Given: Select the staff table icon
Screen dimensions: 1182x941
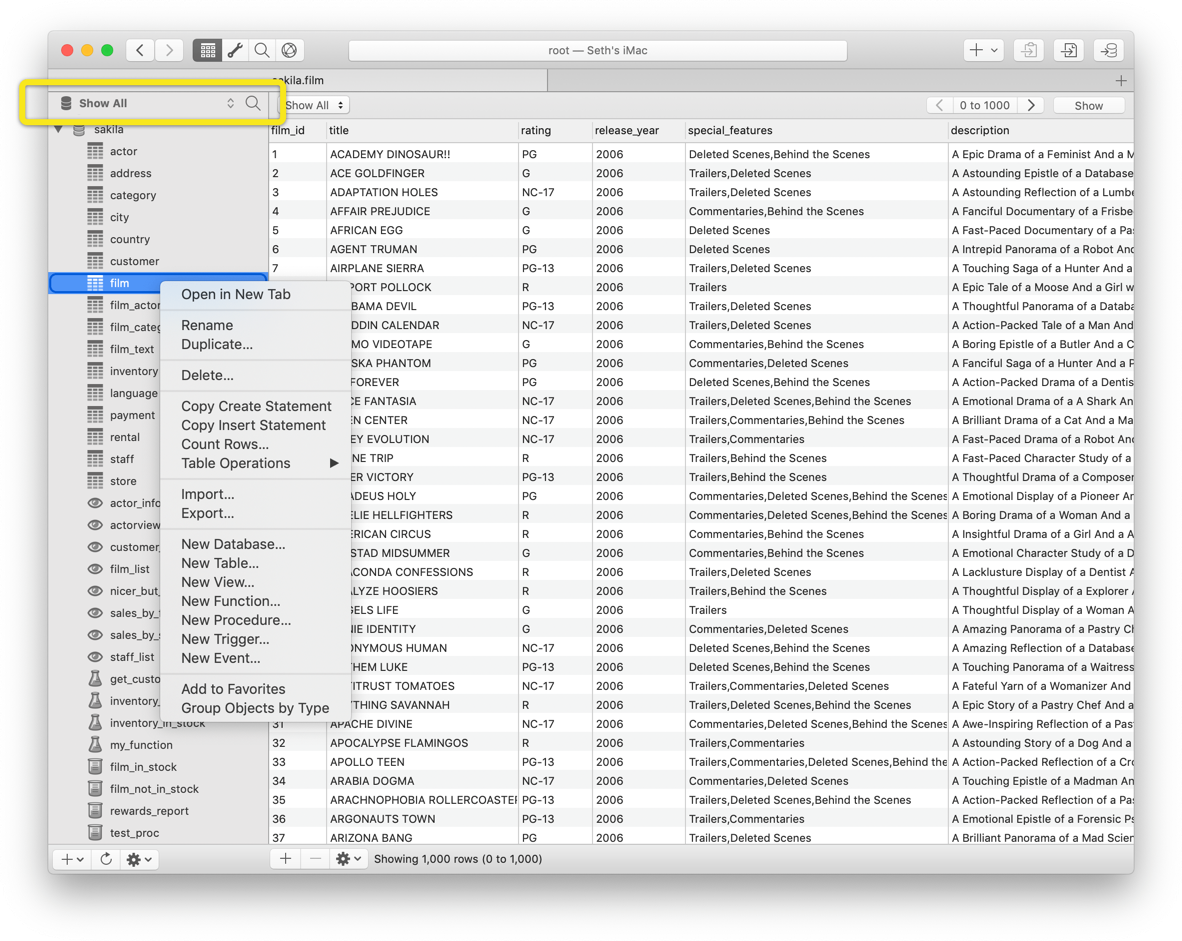Looking at the screenshot, I should coord(95,459).
